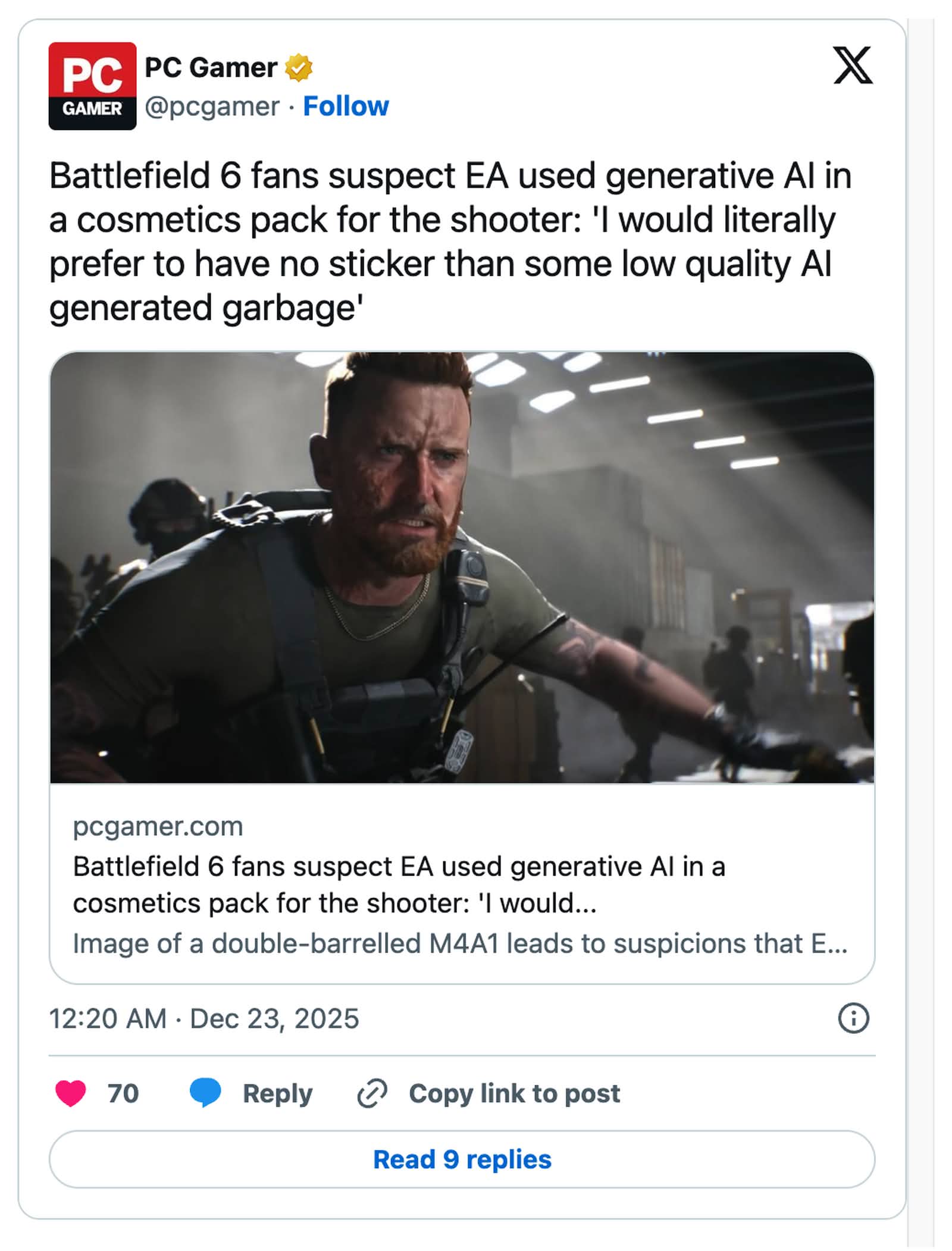Open the info circle icon
The image size is (952, 1251).
click(853, 1018)
